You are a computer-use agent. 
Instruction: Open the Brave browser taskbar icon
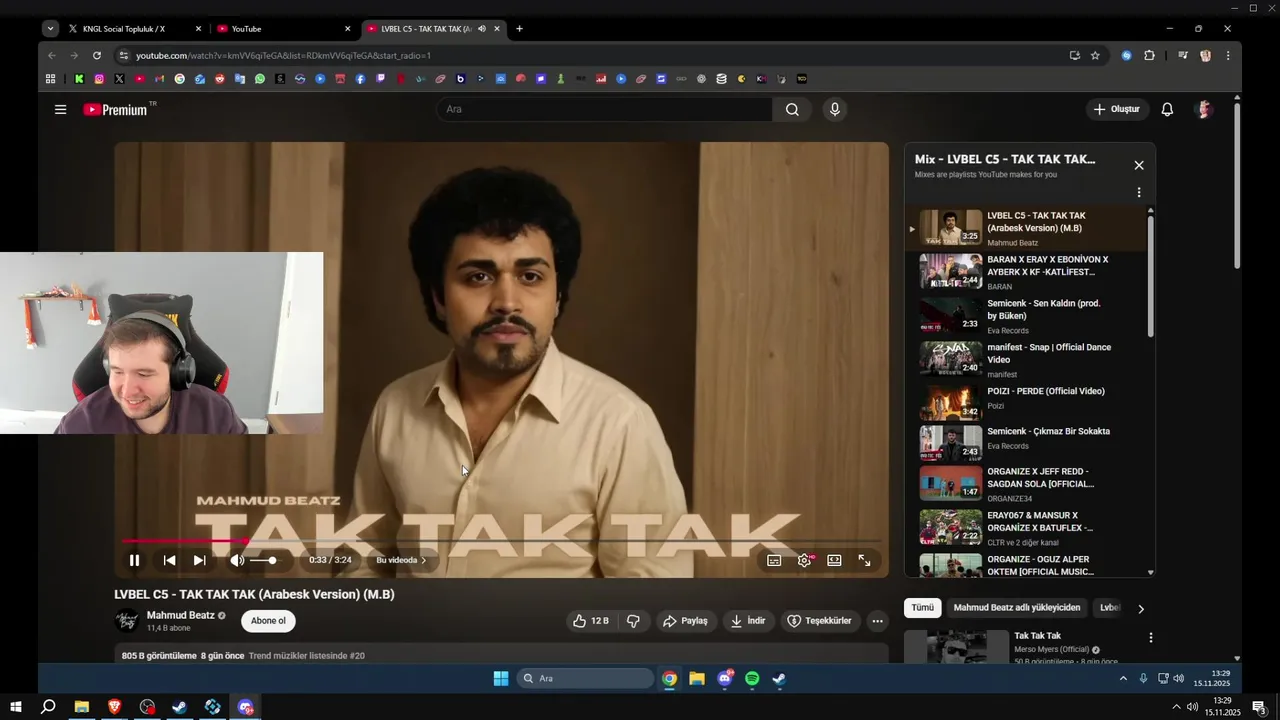point(114,707)
